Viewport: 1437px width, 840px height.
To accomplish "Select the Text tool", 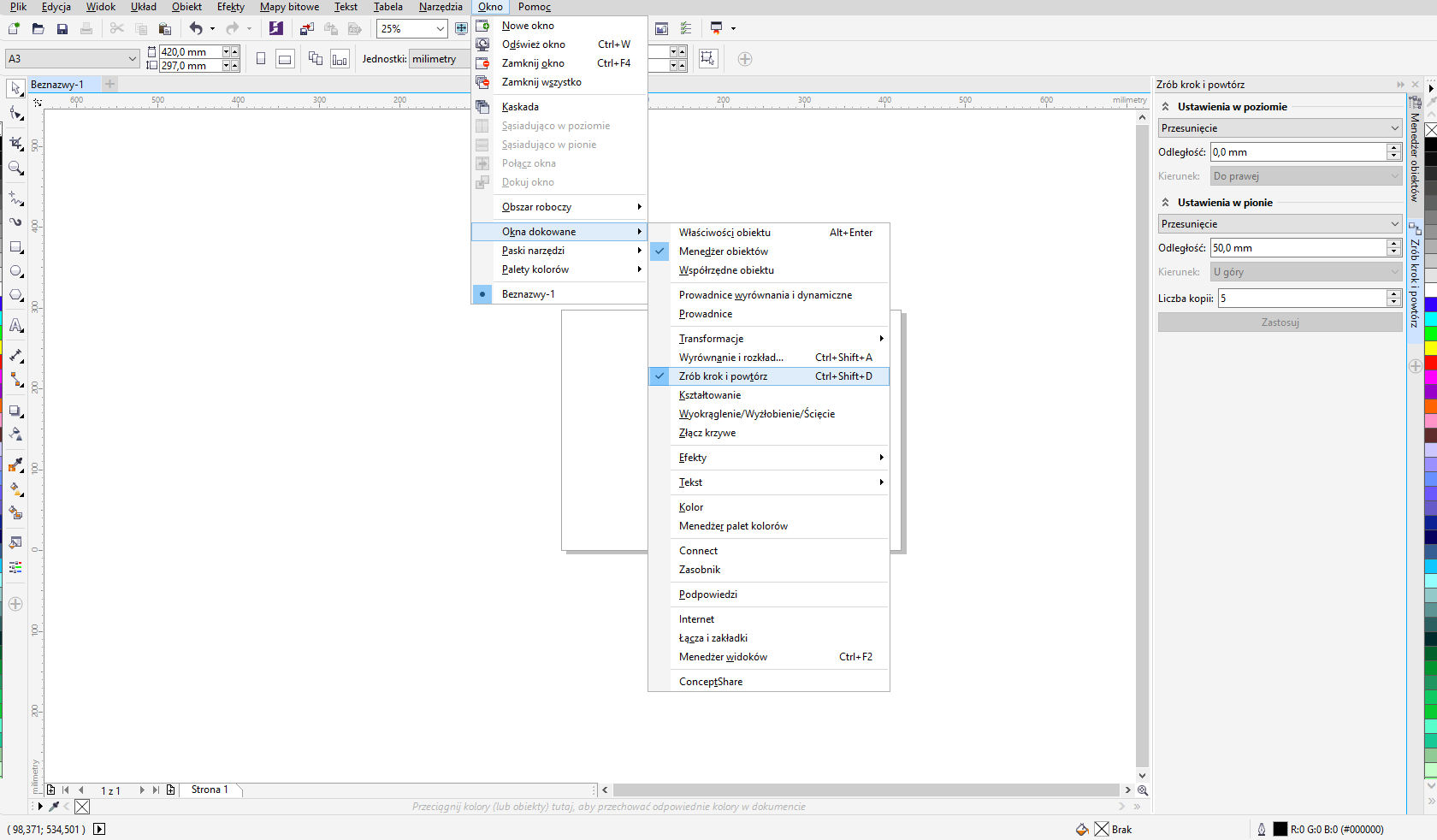I will coord(15,326).
